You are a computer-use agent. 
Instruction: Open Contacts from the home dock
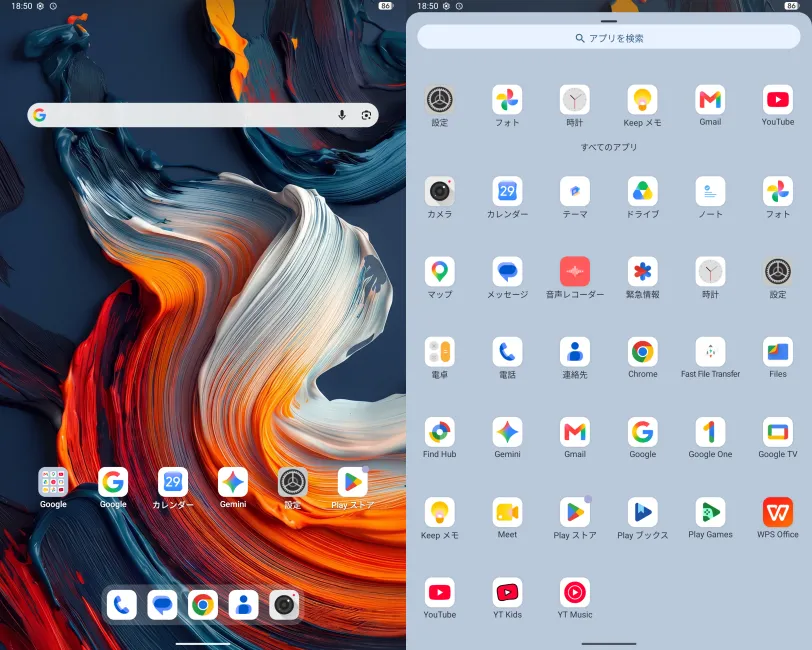click(x=243, y=604)
